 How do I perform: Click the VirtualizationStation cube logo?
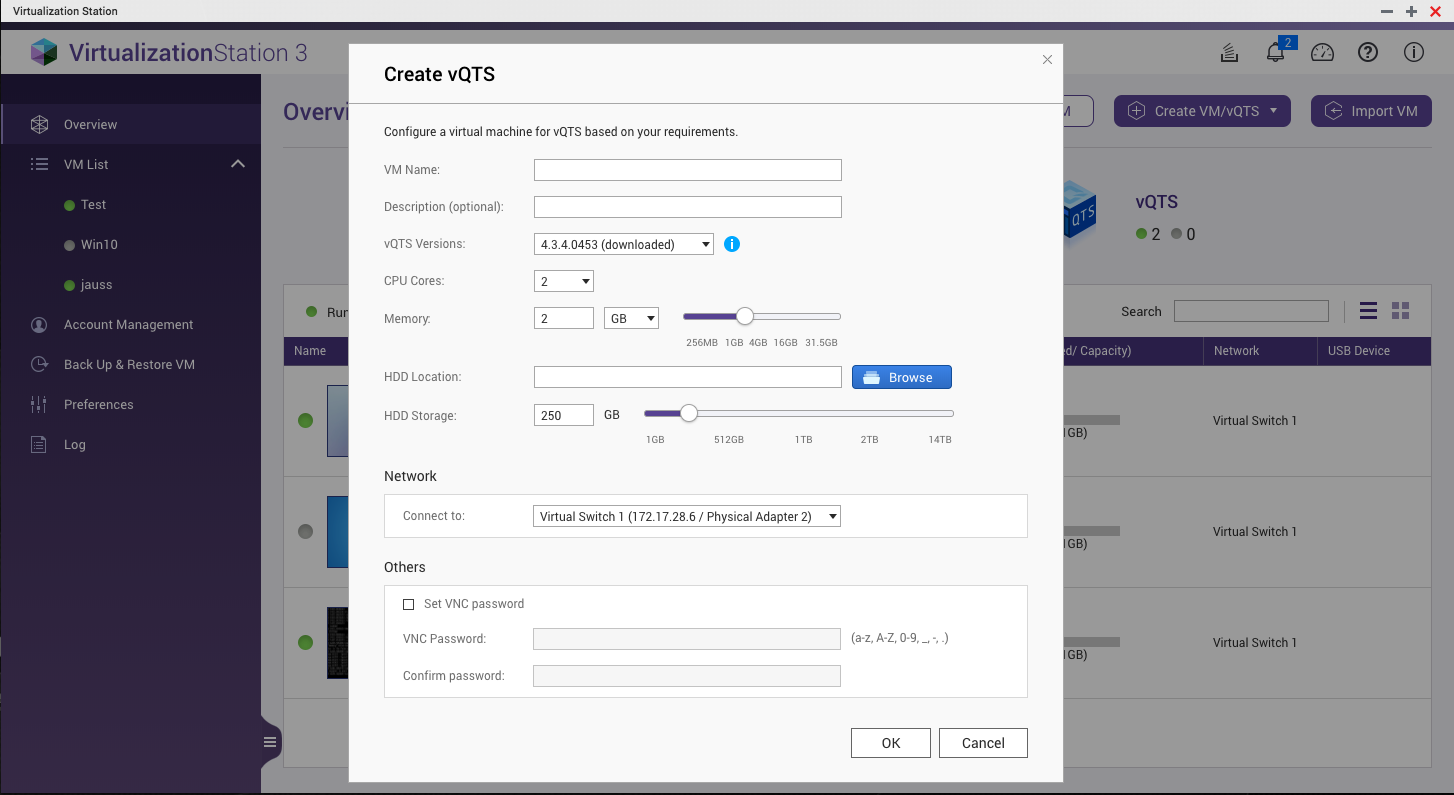click(x=44, y=52)
